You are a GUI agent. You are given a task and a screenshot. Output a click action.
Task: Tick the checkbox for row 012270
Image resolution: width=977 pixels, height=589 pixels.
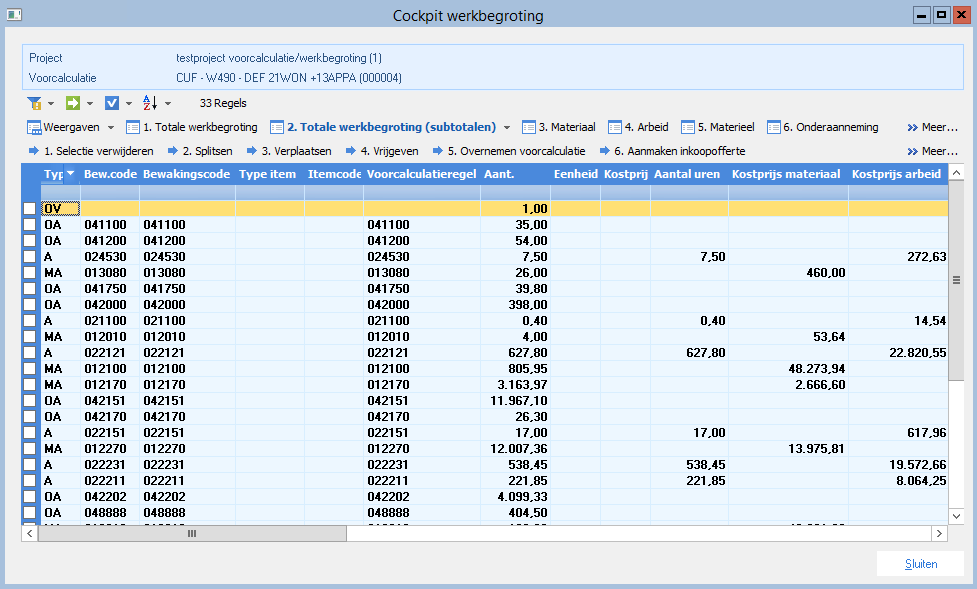29,449
